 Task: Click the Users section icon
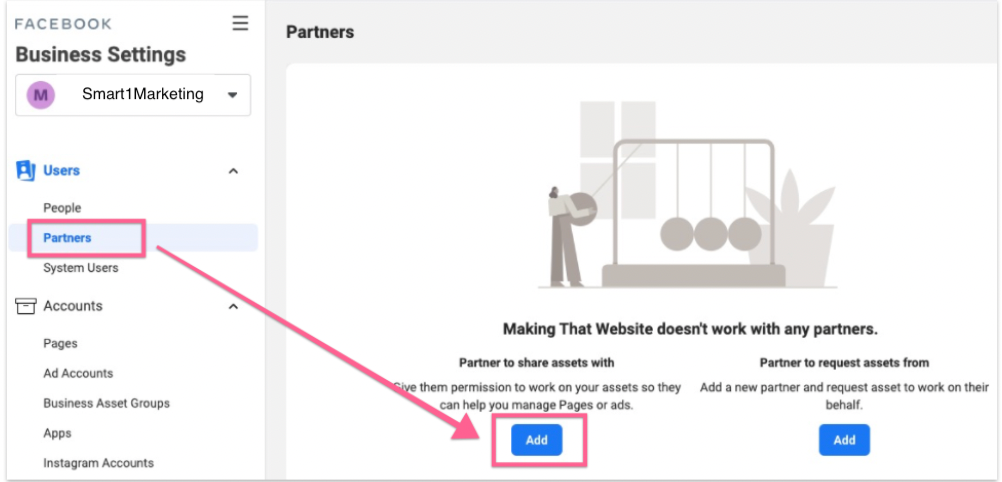pyautogui.click(x=25, y=171)
